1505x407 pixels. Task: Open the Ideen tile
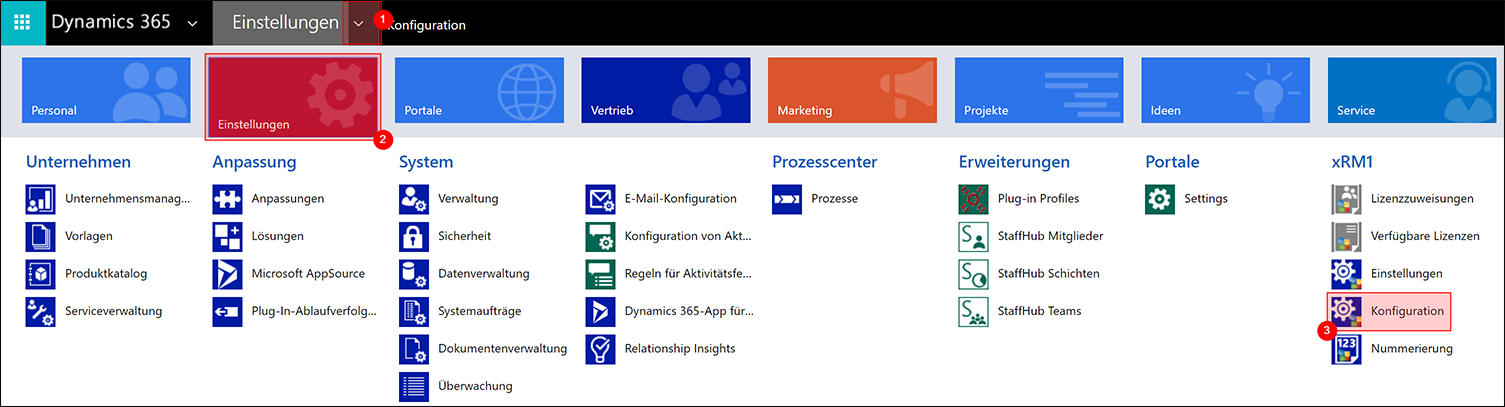pos(1226,90)
